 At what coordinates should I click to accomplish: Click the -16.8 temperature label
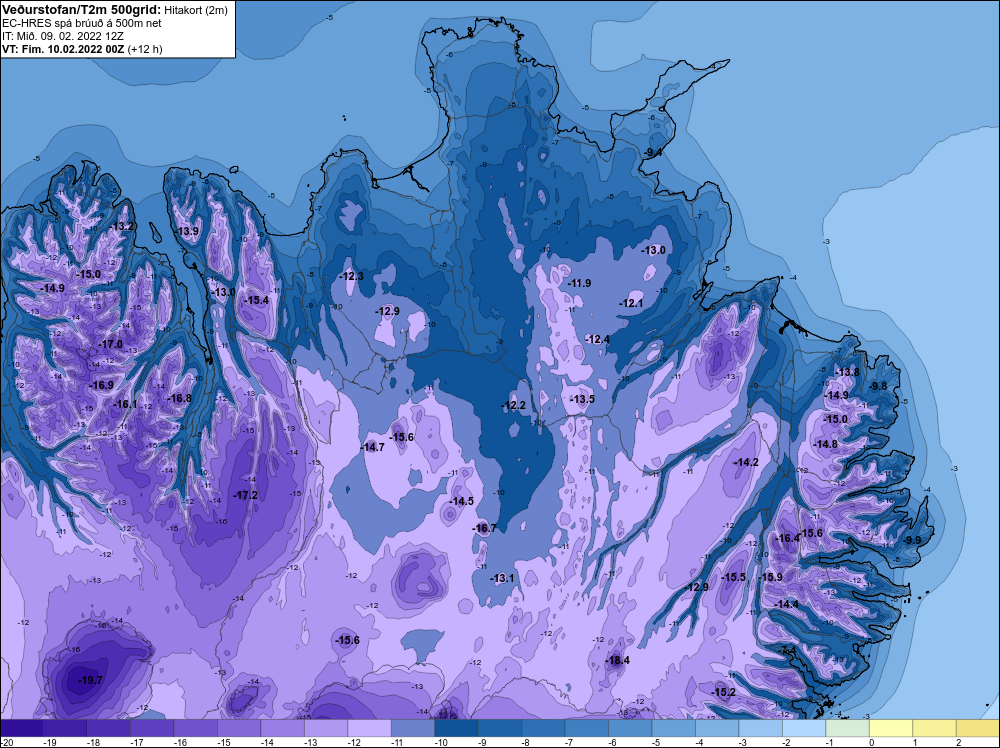(x=179, y=398)
